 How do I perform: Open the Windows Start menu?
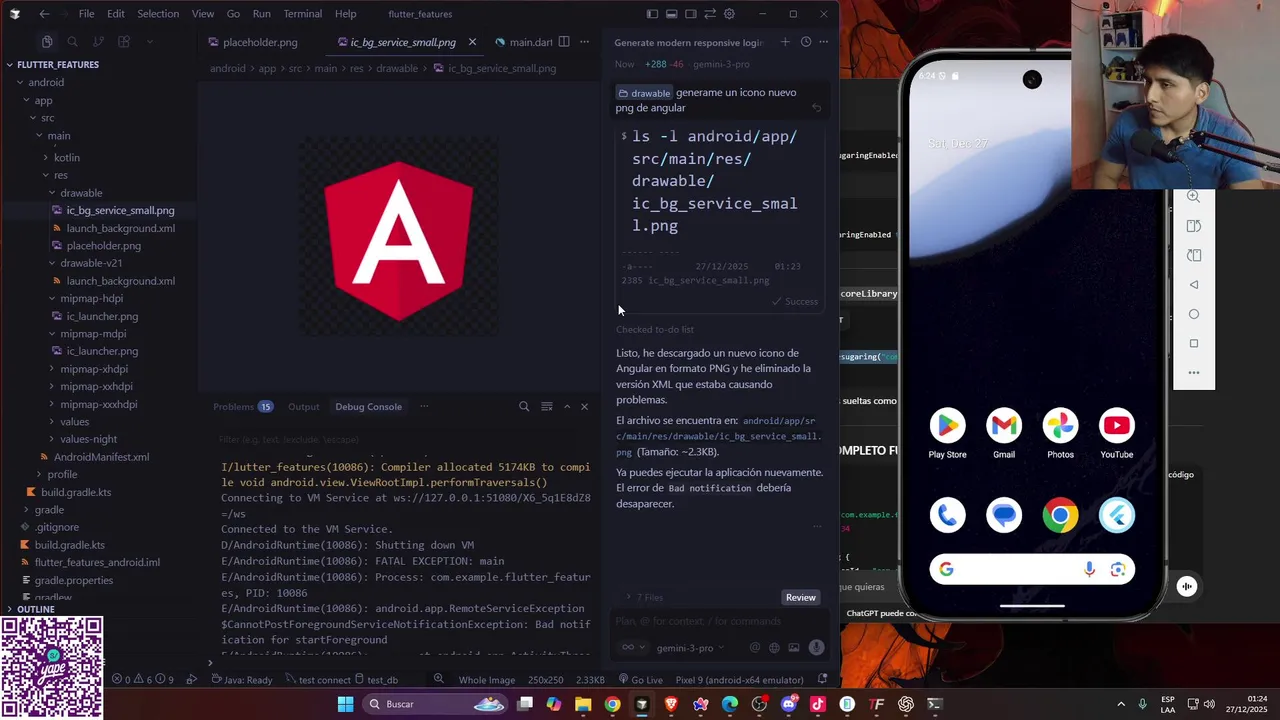(345, 704)
